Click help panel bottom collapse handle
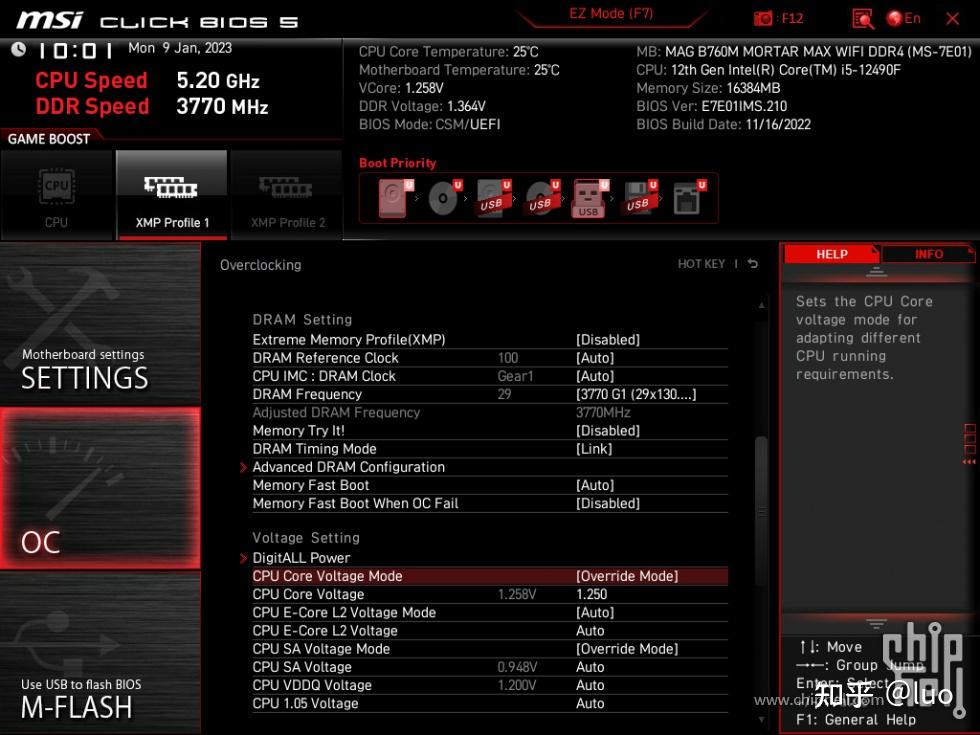 (876, 624)
